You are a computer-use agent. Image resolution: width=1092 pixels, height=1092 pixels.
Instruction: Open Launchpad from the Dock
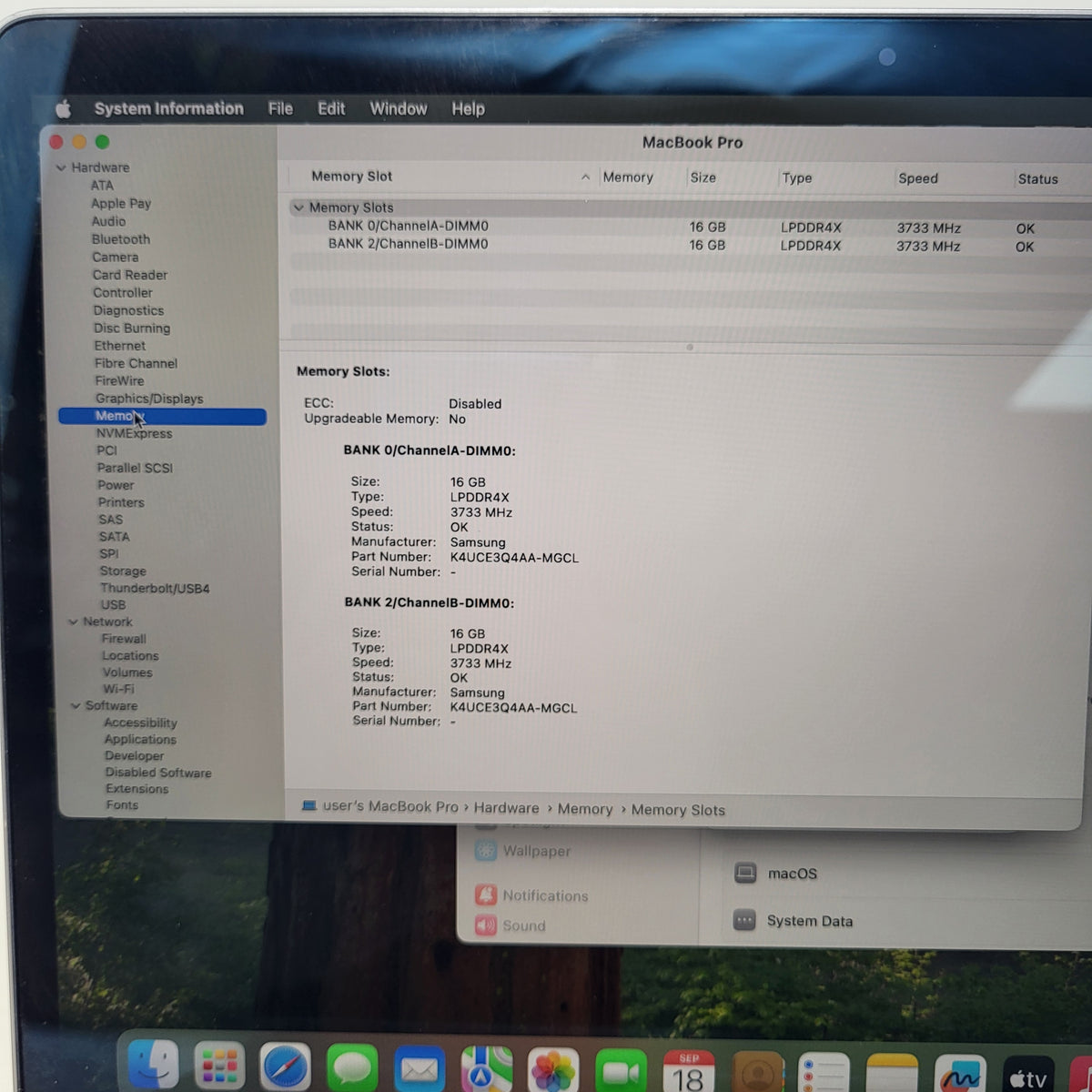[x=219, y=1067]
